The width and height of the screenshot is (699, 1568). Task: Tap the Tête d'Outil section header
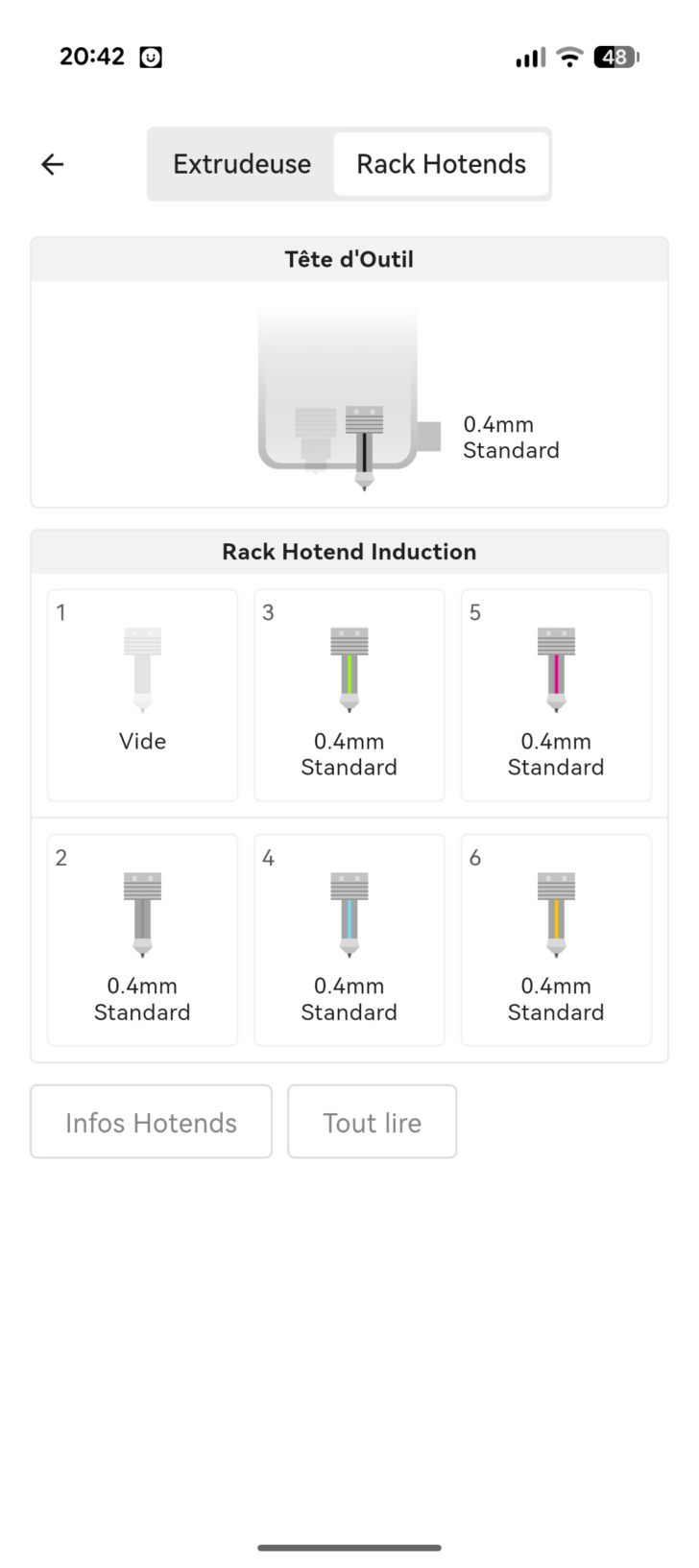click(x=349, y=259)
